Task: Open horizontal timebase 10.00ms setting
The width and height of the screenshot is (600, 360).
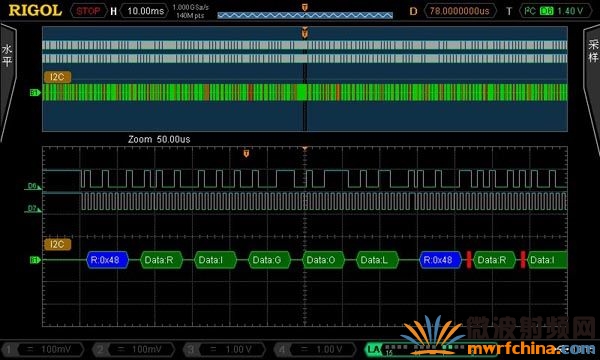Action: (x=145, y=11)
